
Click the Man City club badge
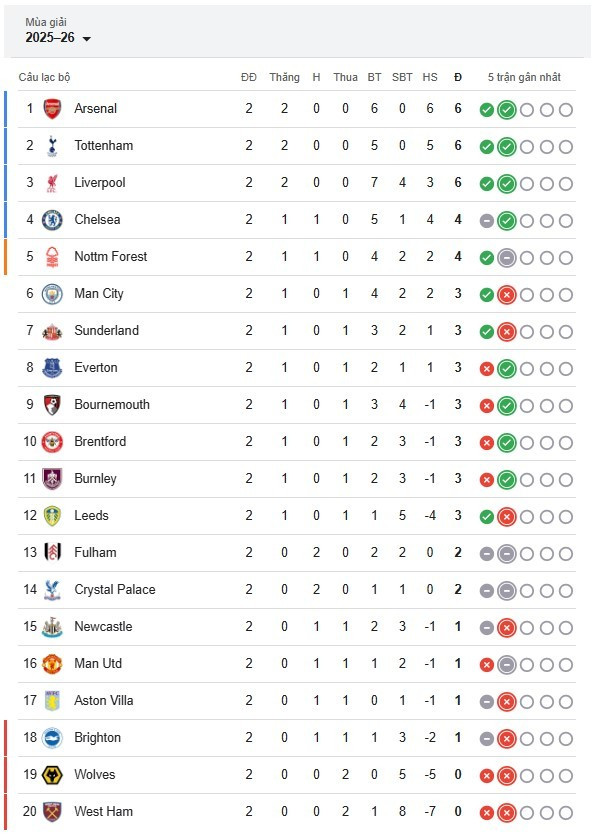click(x=52, y=294)
